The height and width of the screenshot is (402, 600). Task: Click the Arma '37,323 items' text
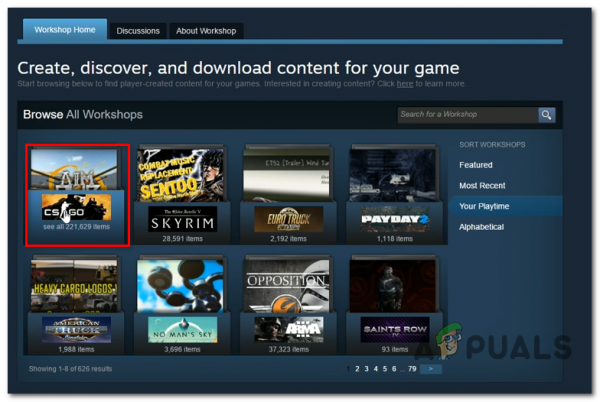click(x=289, y=349)
